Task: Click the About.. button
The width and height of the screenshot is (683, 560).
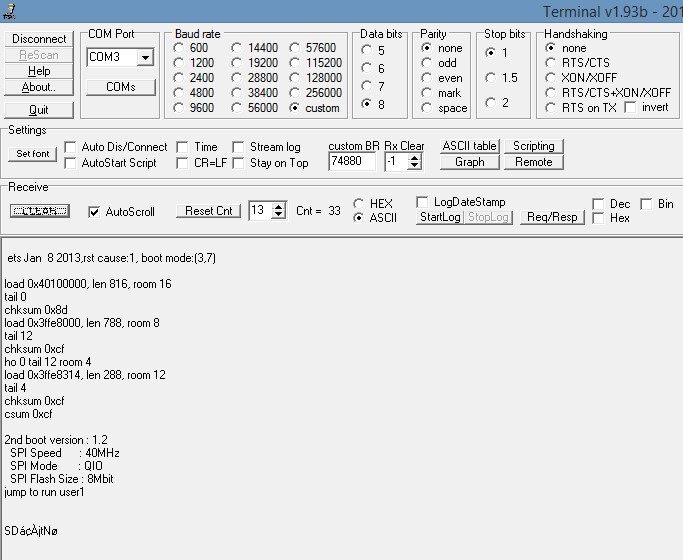Action: point(39,87)
